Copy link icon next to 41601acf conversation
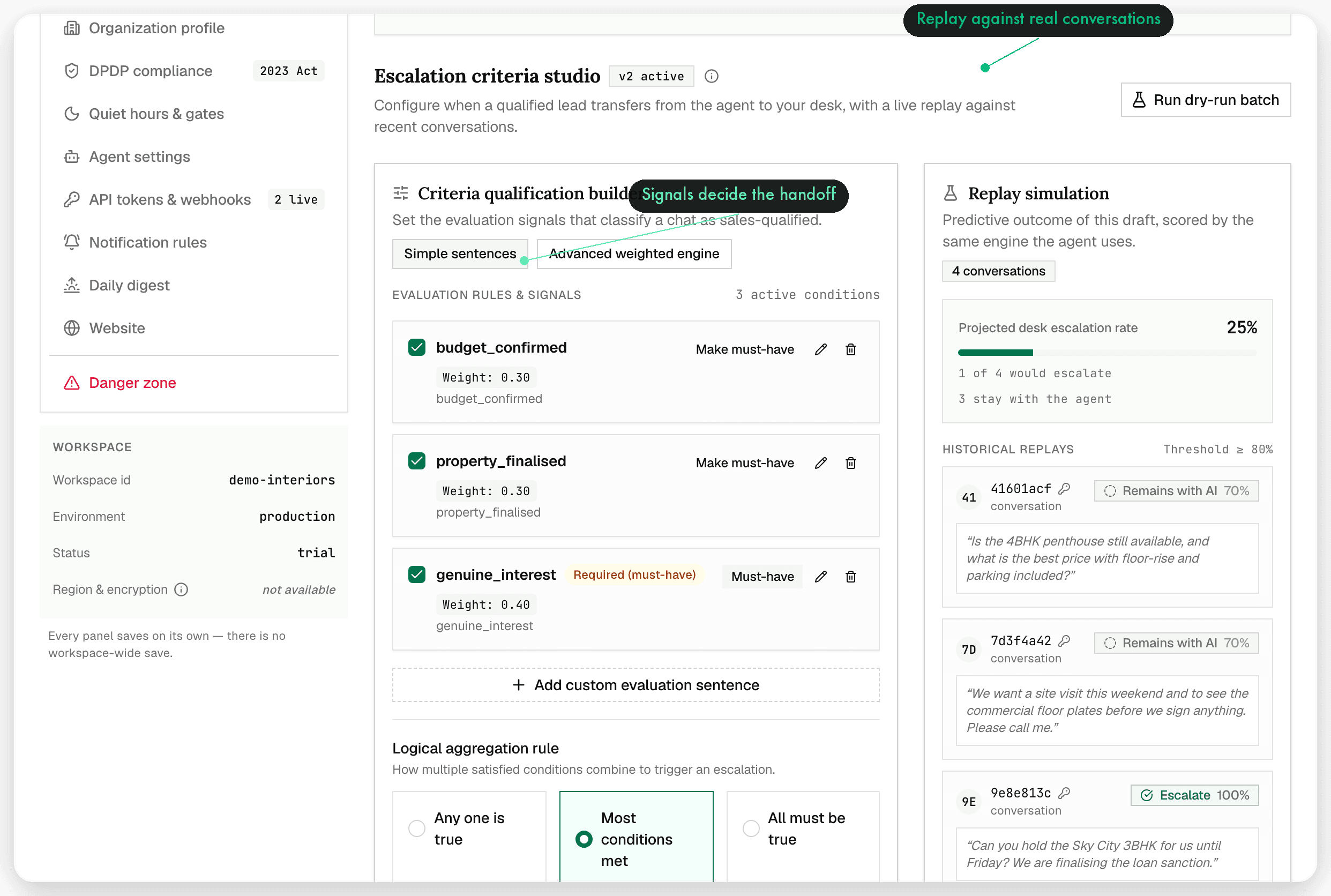Image resolution: width=1331 pixels, height=896 pixels. (x=1064, y=489)
